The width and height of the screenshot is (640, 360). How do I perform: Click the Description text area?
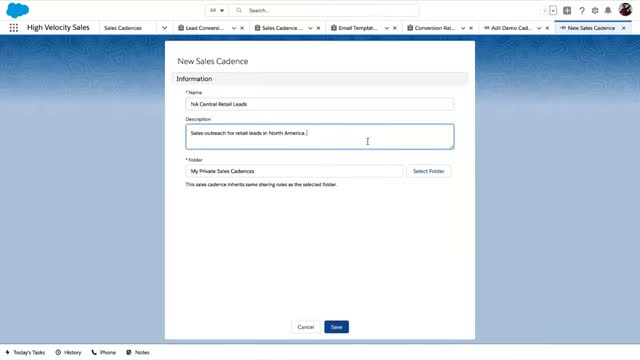coord(320,137)
